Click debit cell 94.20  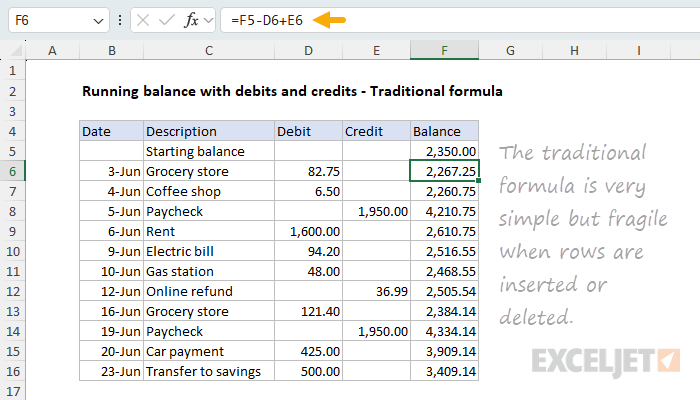click(308, 251)
